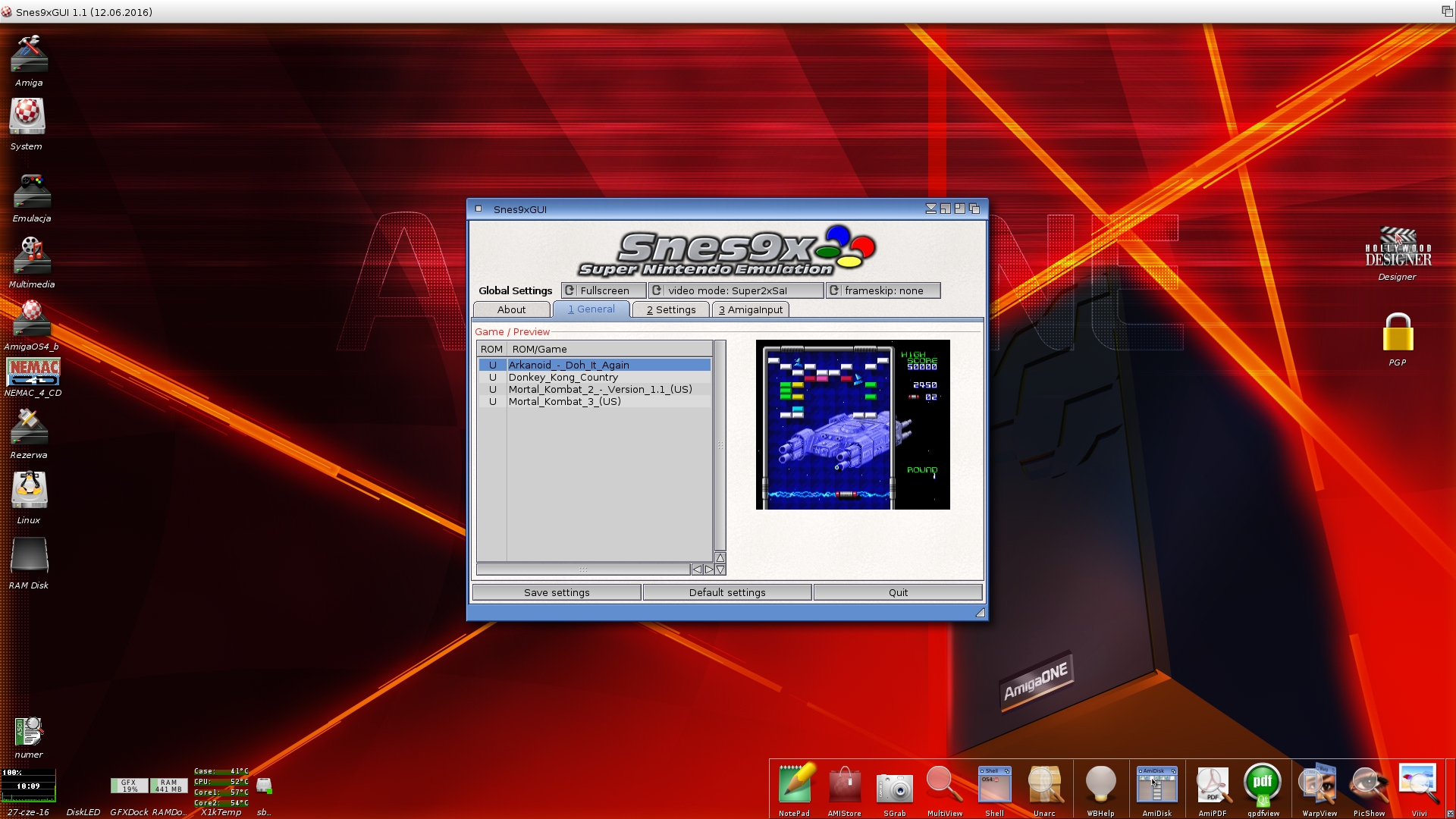1456x819 pixels.
Task: Launch AmiDisk from the dock
Action: 1156,784
